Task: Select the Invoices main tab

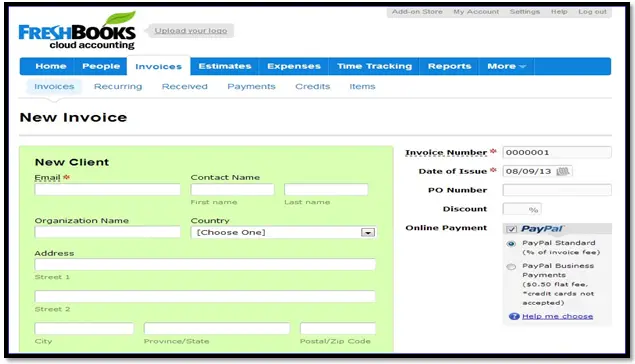Action: coord(158,66)
